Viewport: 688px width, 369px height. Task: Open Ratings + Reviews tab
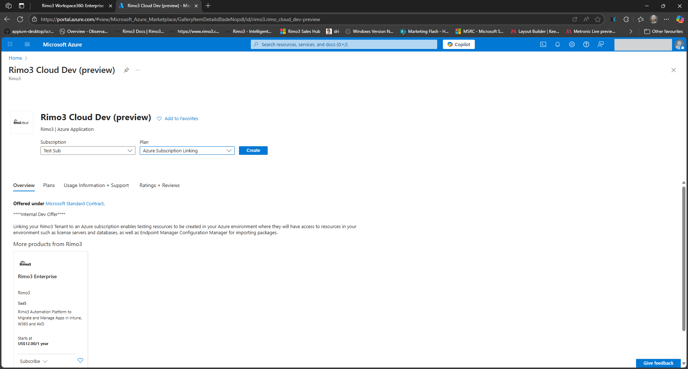coord(159,185)
